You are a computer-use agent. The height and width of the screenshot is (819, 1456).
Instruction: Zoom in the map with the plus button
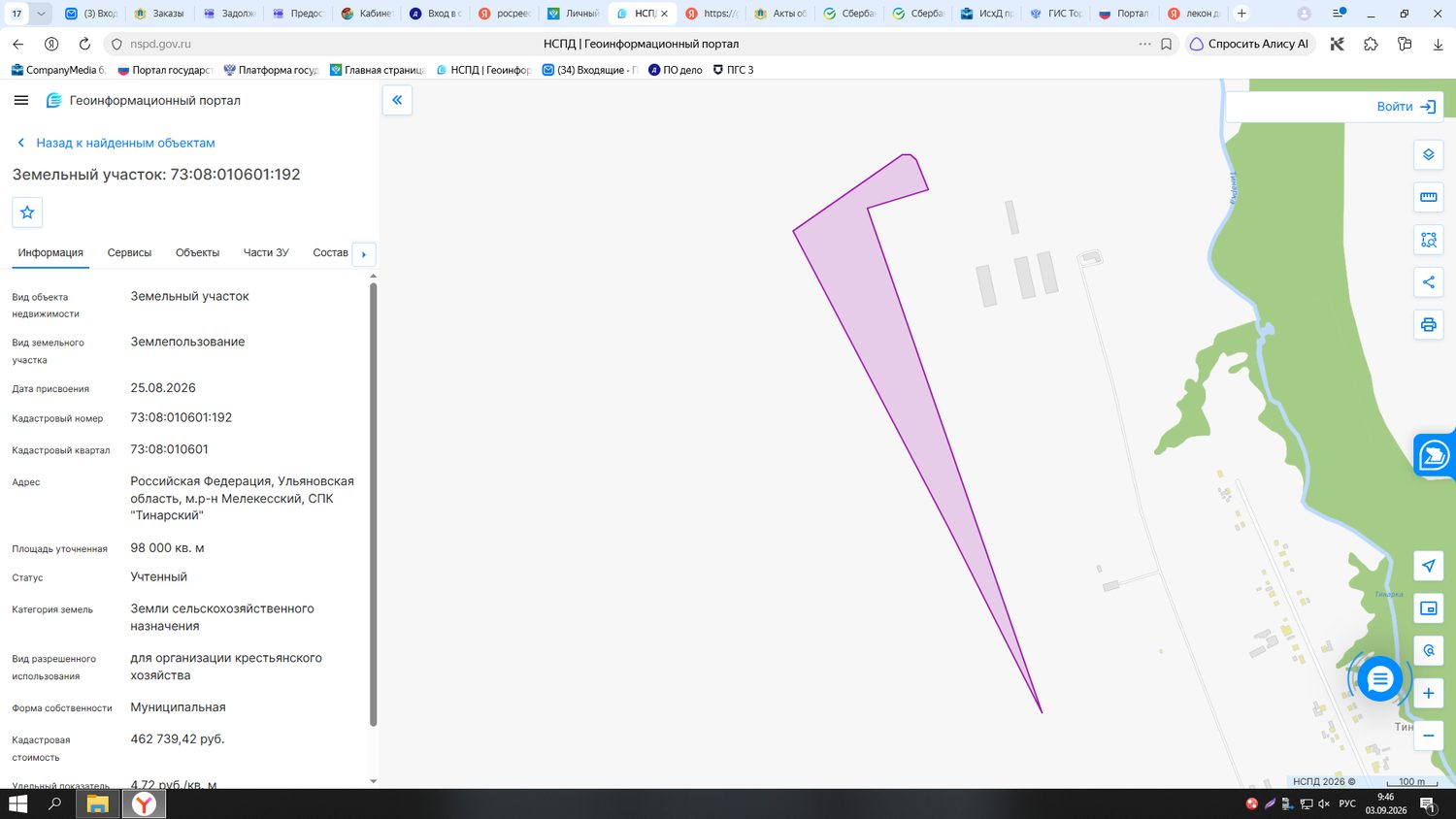[1428, 693]
